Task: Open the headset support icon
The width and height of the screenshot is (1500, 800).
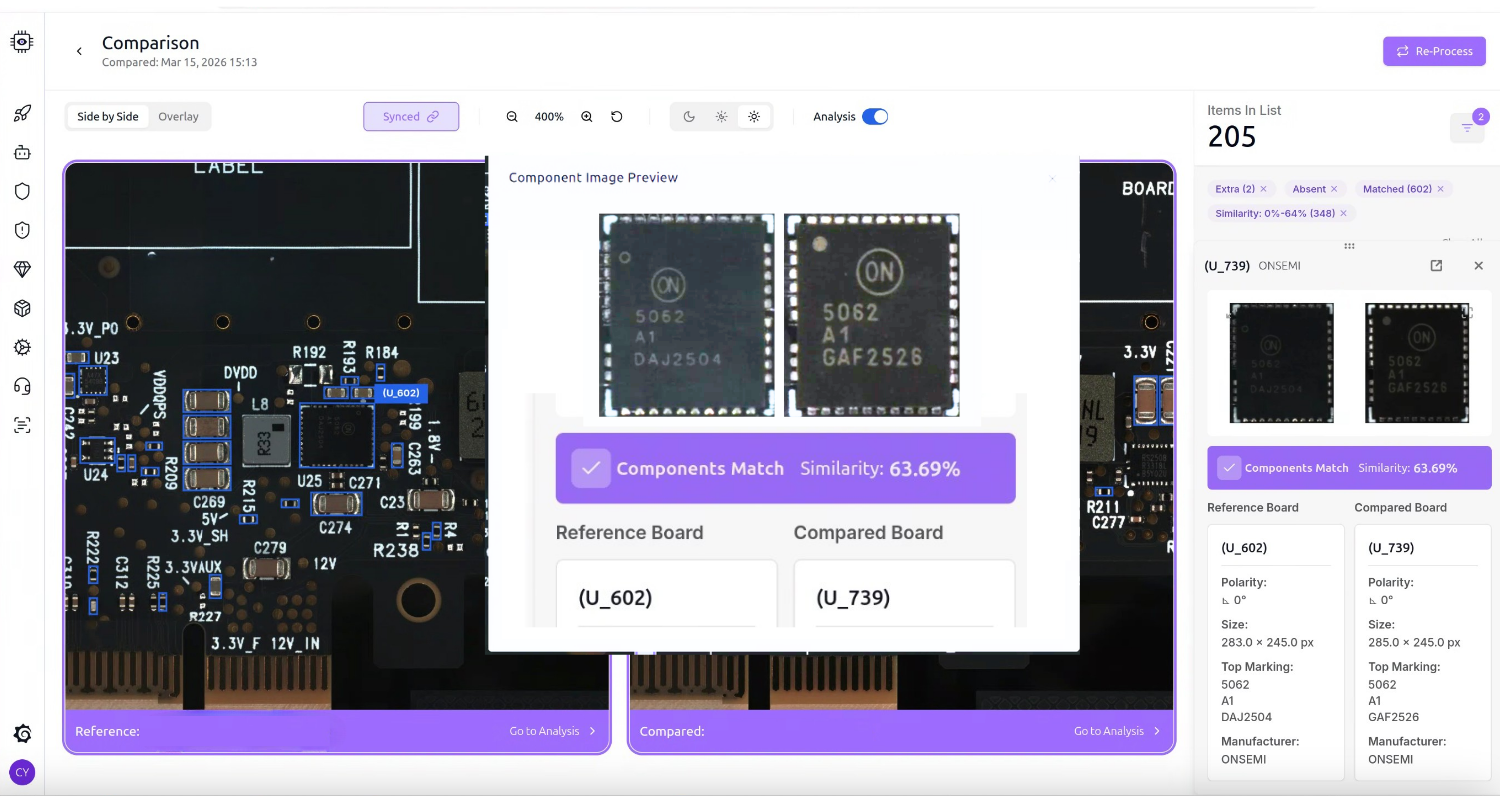Action: 22,386
